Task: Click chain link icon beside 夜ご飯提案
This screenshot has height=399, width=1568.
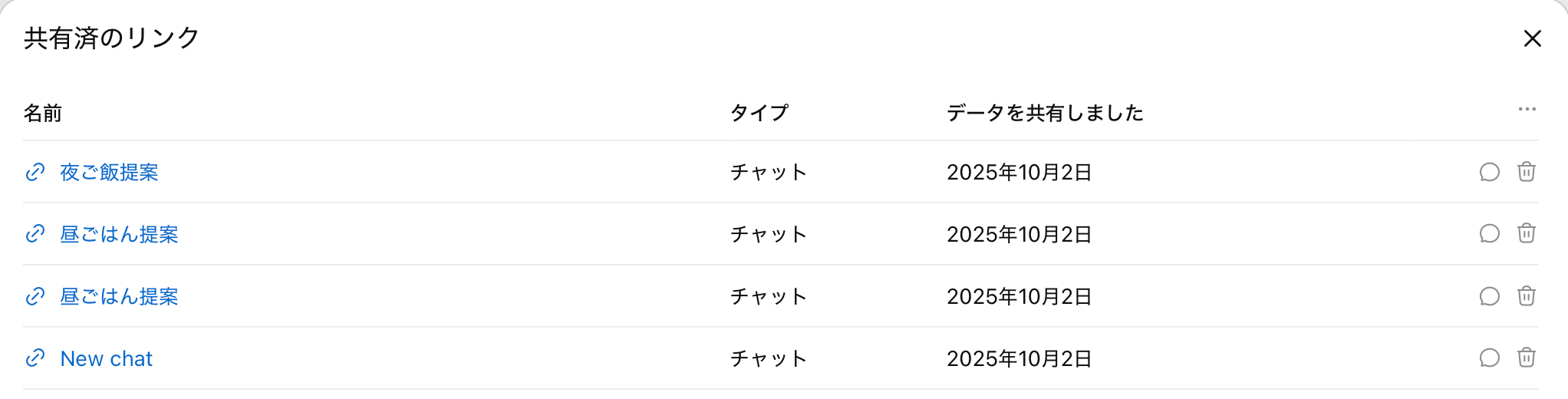Action: (35, 173)
